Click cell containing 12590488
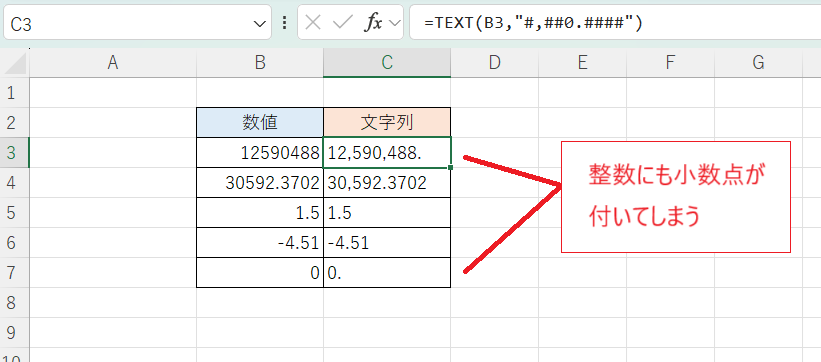Viewport: 821px width, 362px height. pyautogui.click(x=260, y=152)
